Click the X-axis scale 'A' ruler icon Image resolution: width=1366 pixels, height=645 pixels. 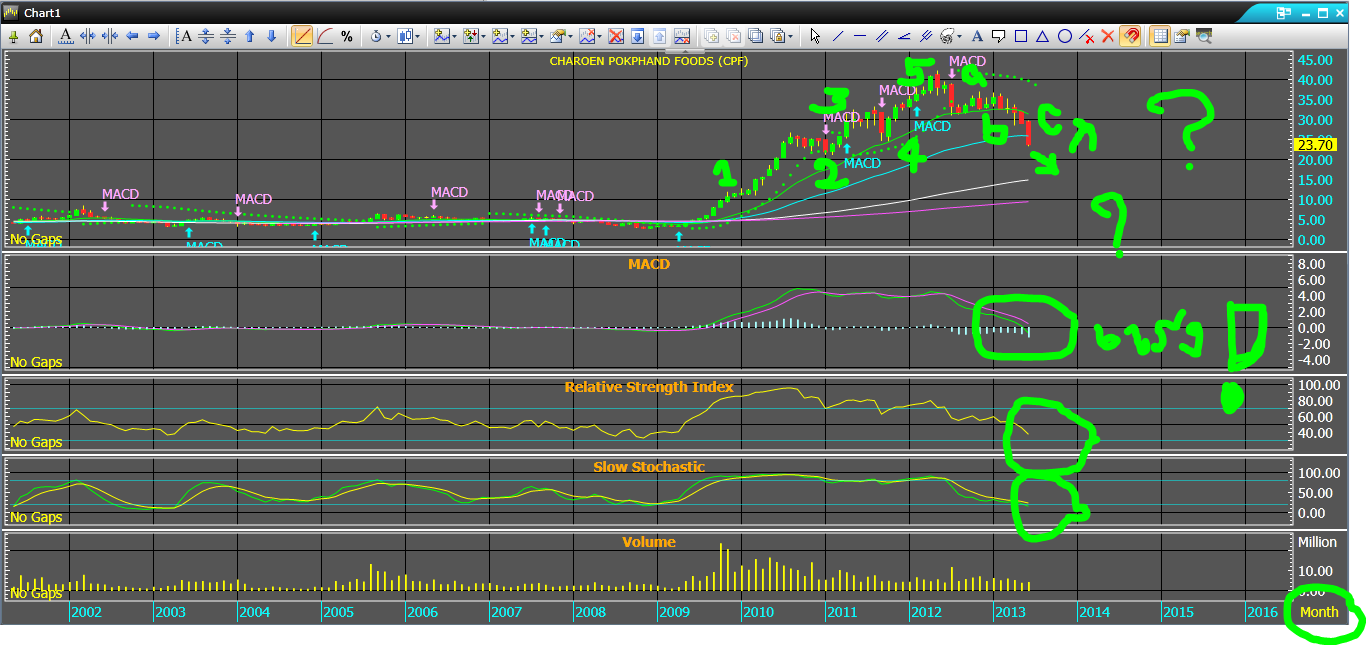(66, 36)
